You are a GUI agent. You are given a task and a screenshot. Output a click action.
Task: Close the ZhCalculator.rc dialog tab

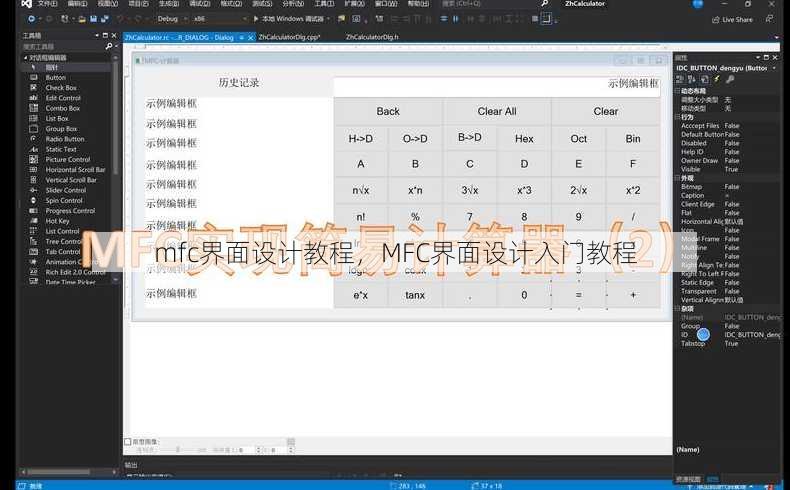(x=251, y=38)
